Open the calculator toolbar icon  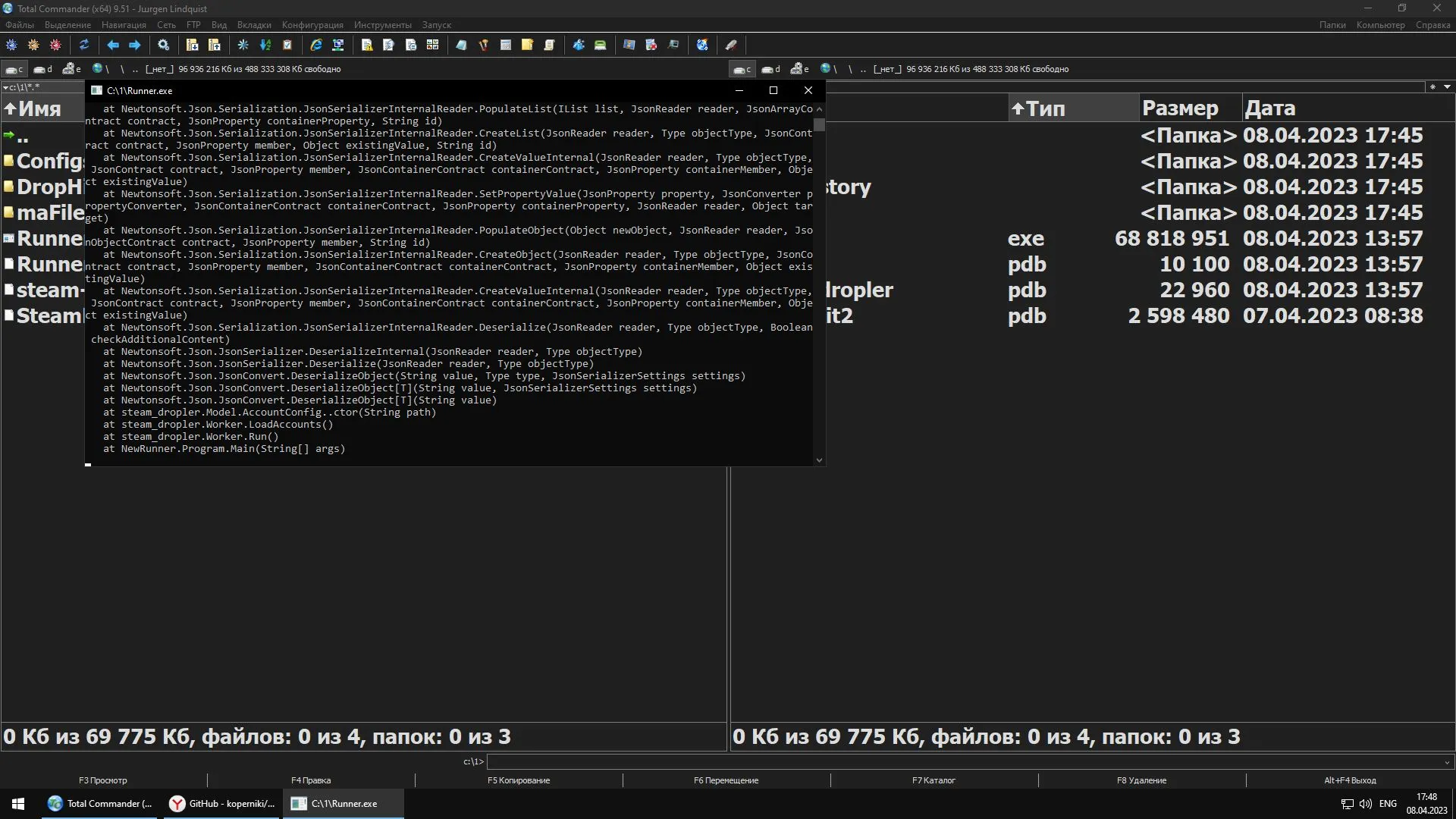coord(506,45)
